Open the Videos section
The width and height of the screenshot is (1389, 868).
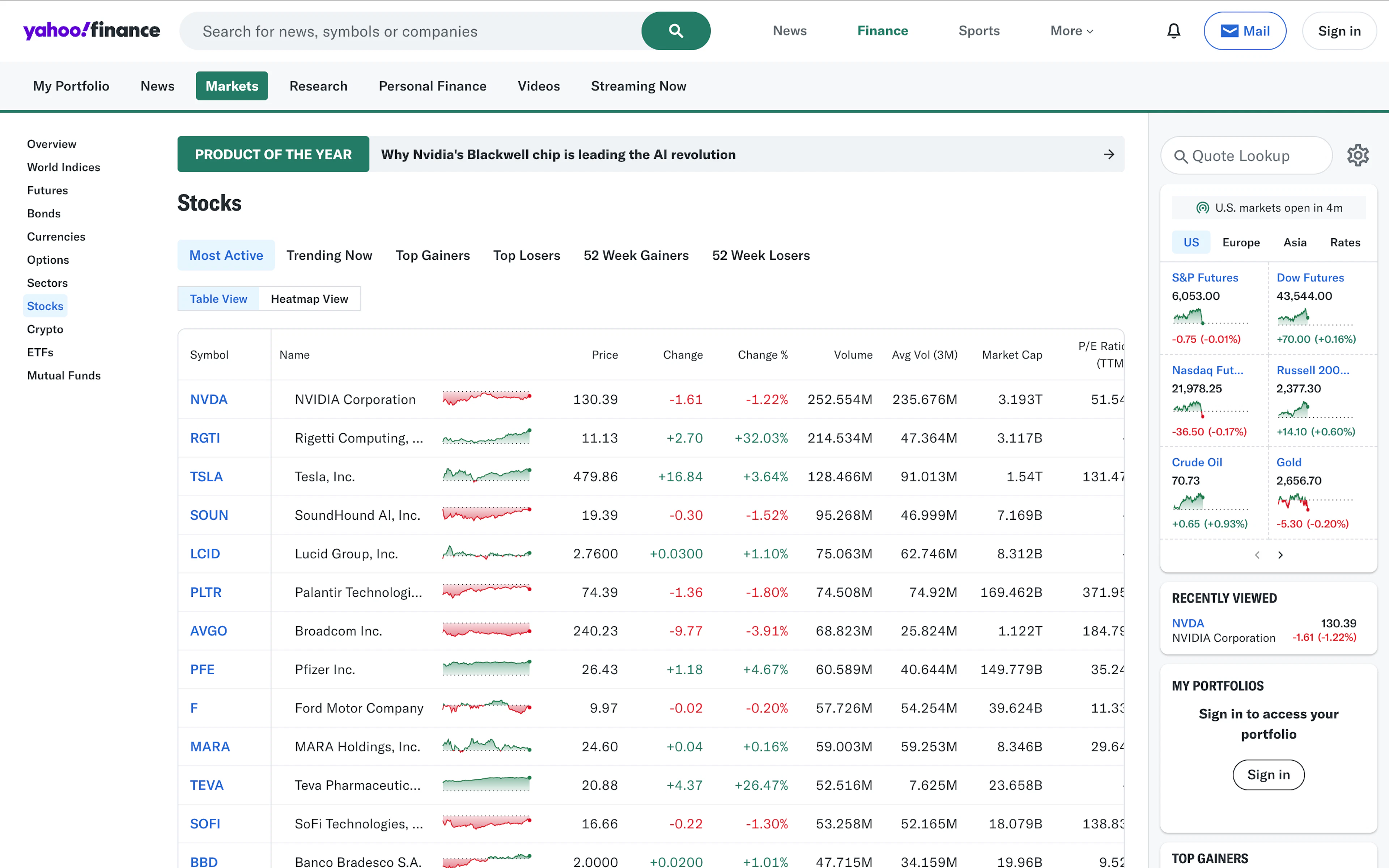(x=538, y=86)
